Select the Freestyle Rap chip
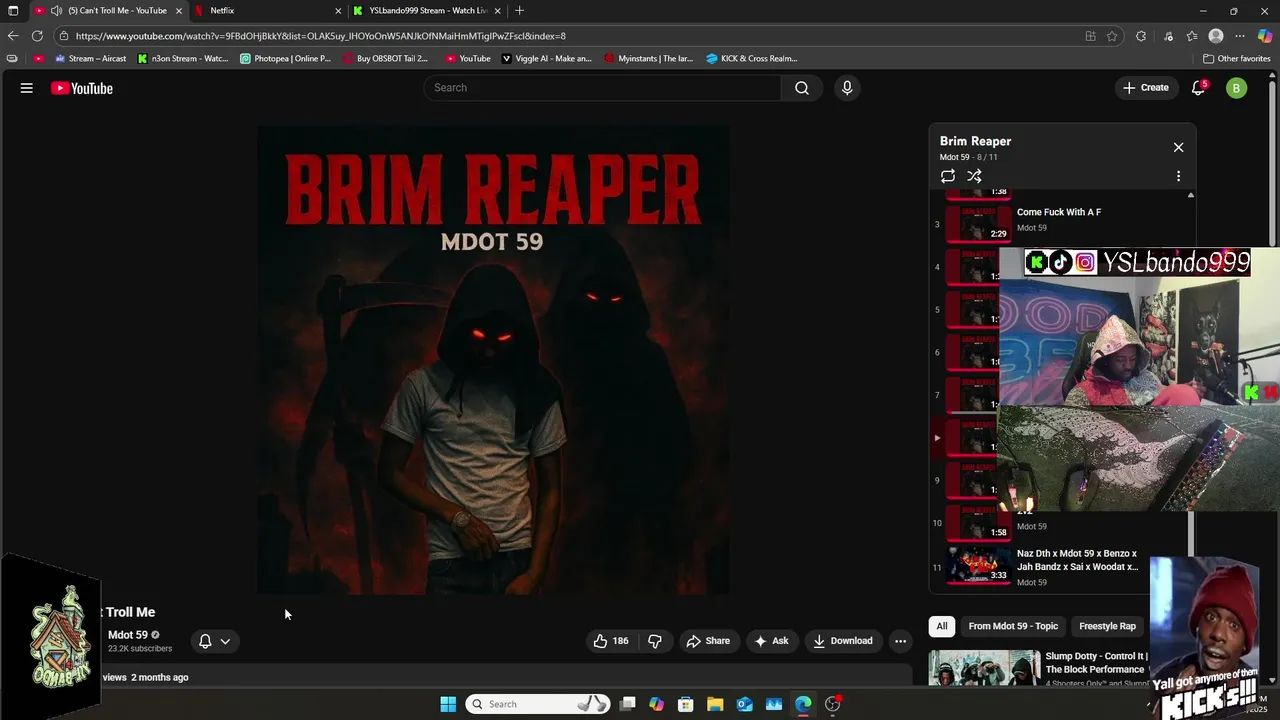The height and width of the screenshot is (720, 1280). 1107,626
